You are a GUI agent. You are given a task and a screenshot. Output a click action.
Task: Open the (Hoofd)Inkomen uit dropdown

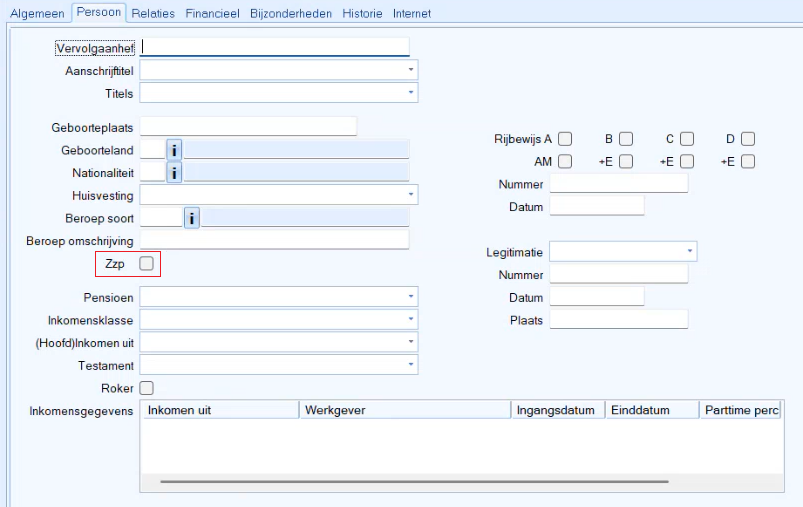(411, 342)
